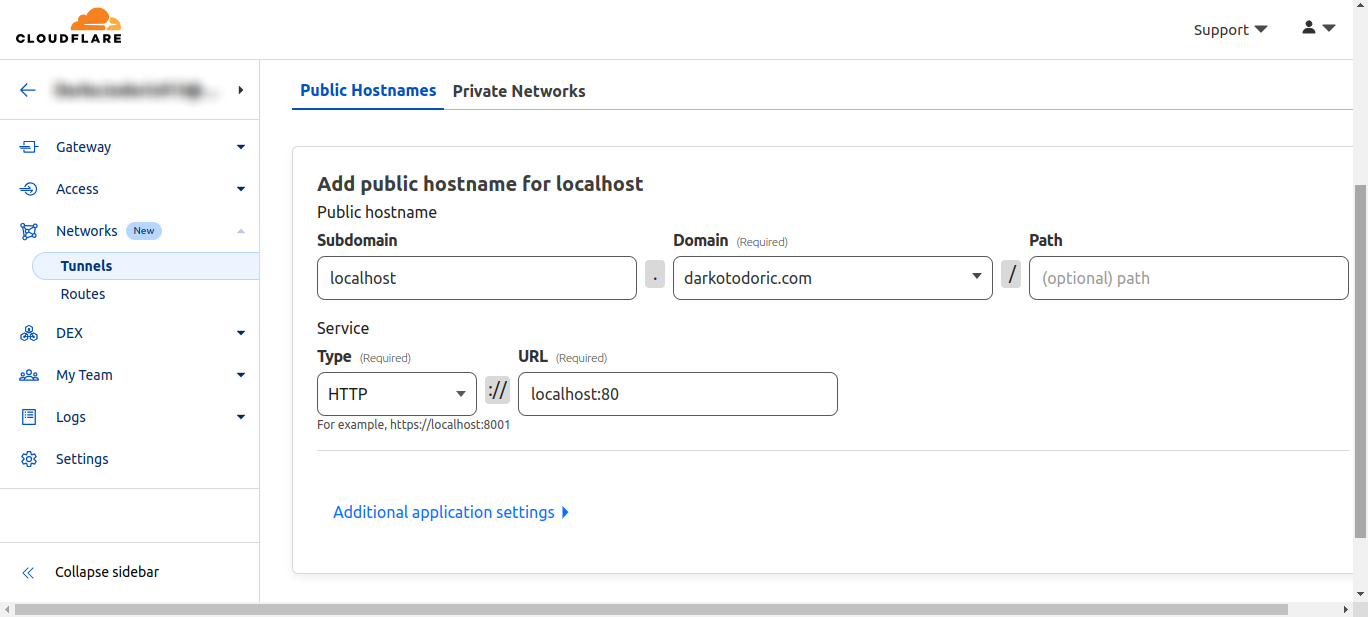The height and width of the screenshot is (617, 1368).
Task: Open the user account menu
Action: coord(1318,29)
